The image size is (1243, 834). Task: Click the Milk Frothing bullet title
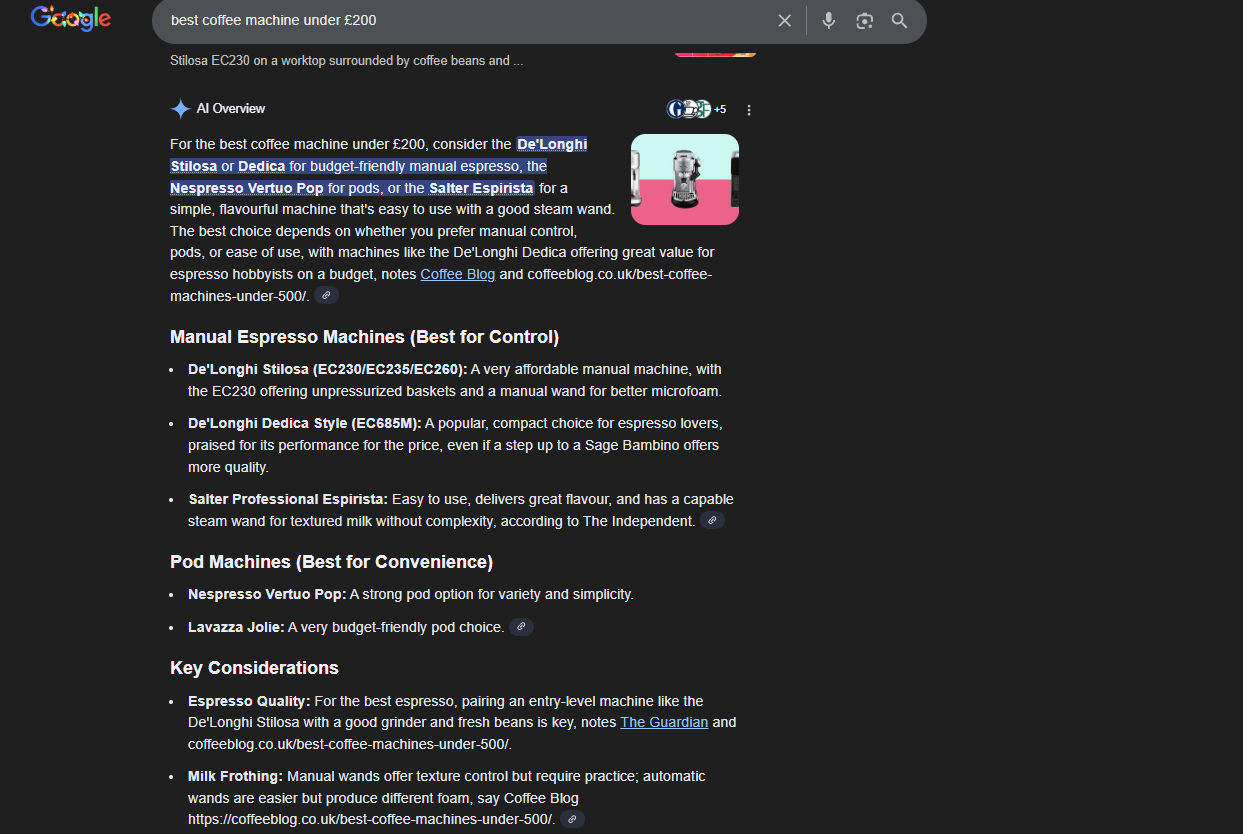point(236,776)
